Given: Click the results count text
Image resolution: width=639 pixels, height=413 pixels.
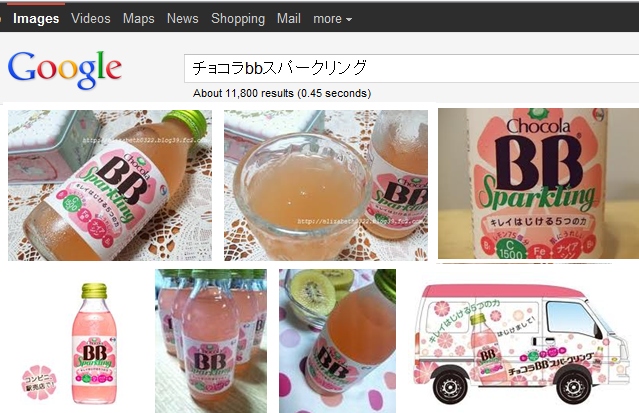Looking at the screenshot, I should coord(282,93).
